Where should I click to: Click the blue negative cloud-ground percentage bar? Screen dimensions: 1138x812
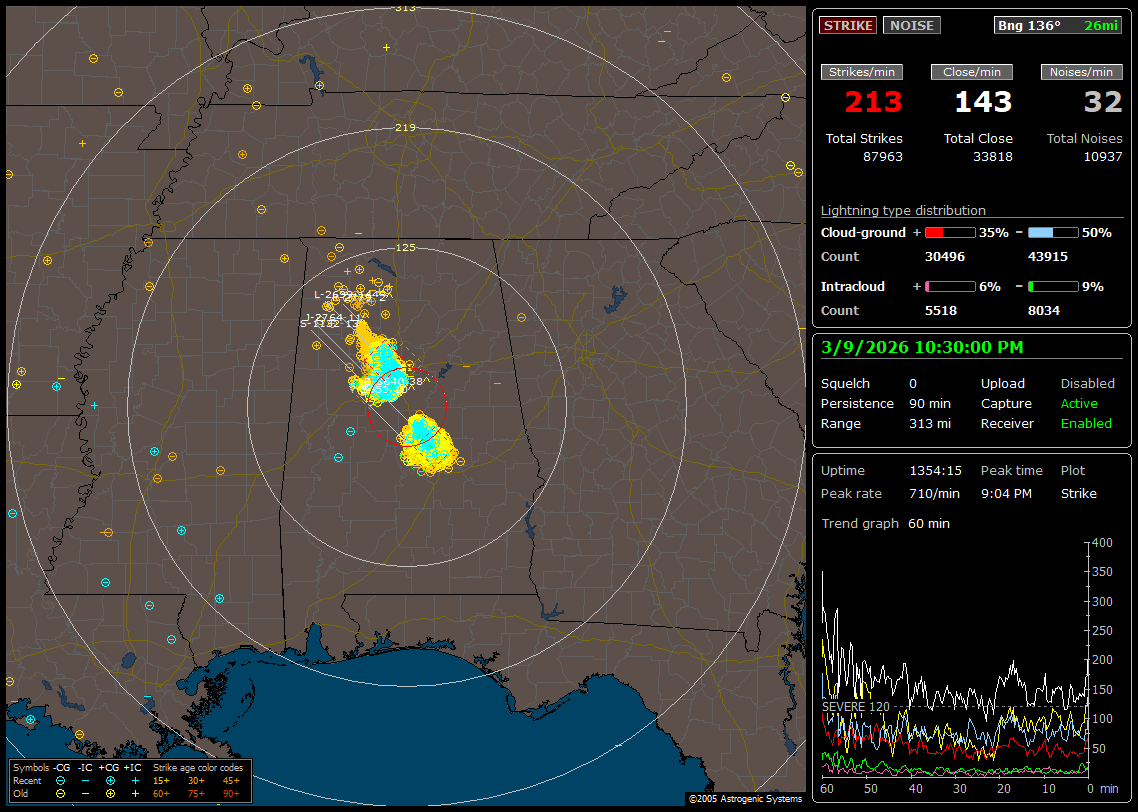1053,232
